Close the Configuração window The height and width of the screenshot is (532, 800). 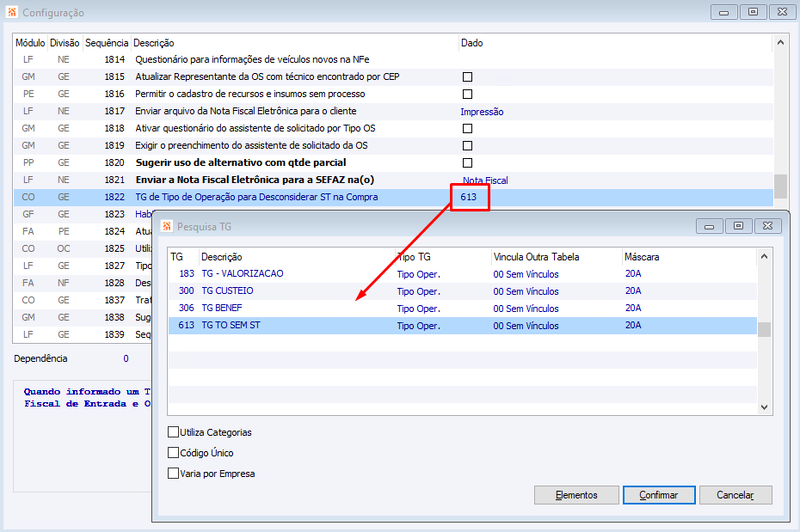(782, 12)
